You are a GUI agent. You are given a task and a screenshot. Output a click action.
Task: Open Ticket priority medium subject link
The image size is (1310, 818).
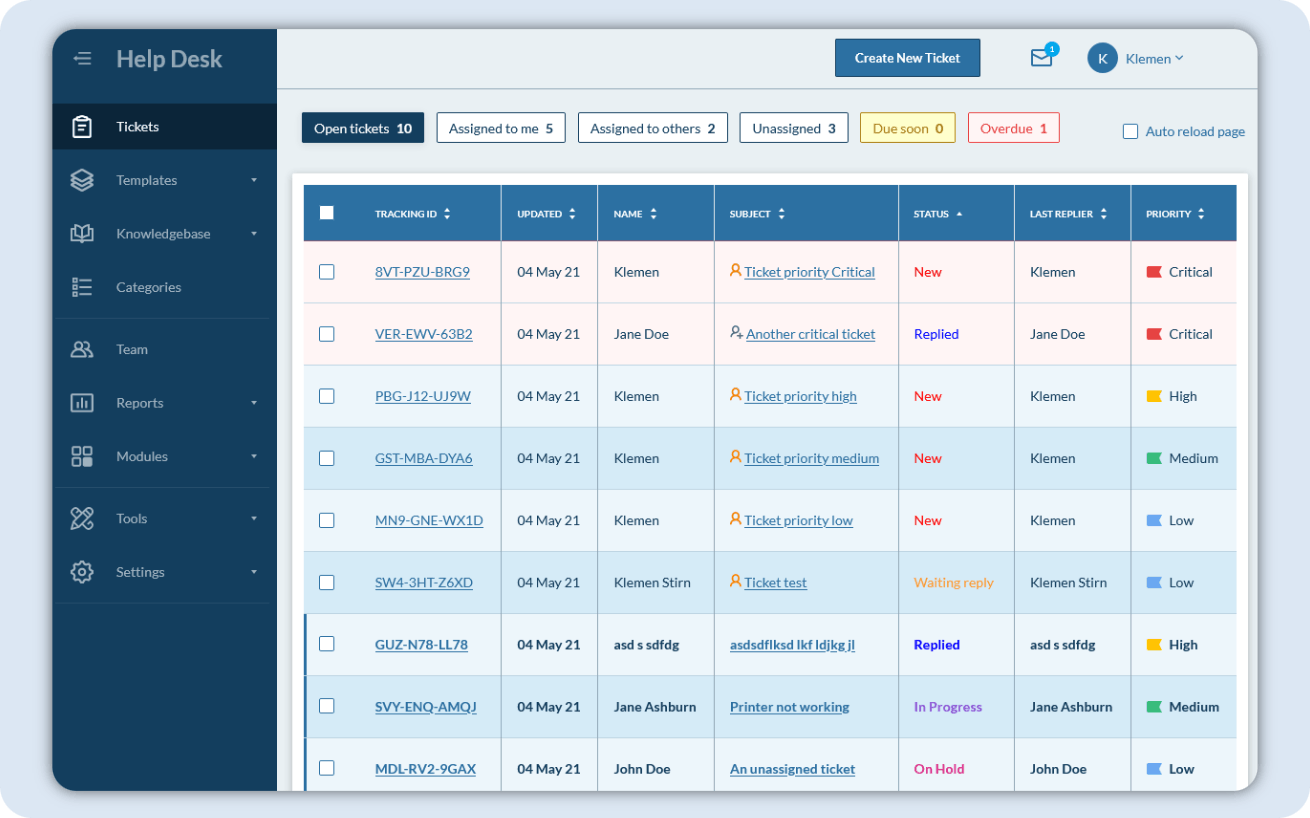click(812, 458)
